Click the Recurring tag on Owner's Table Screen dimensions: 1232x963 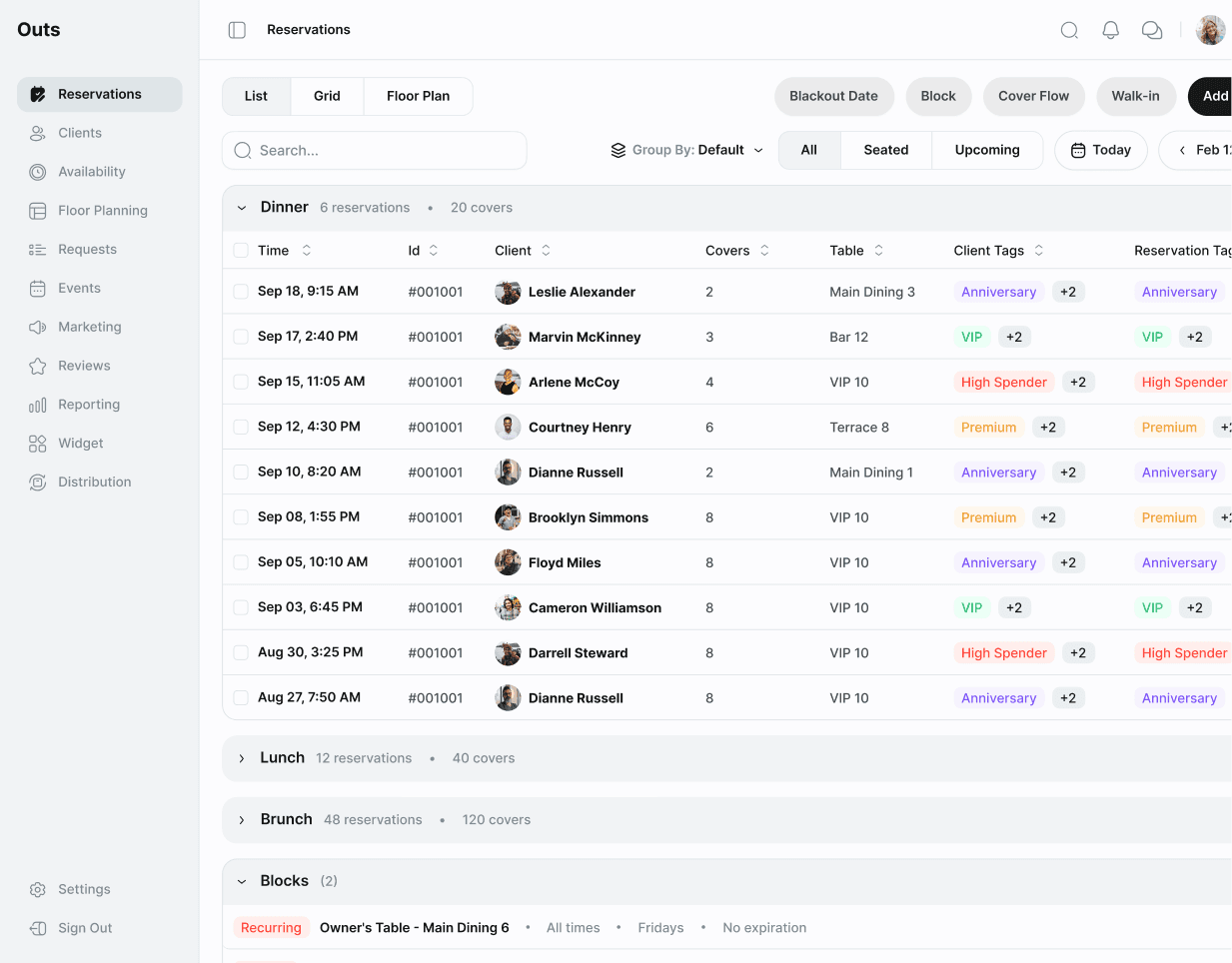[271, 928]
